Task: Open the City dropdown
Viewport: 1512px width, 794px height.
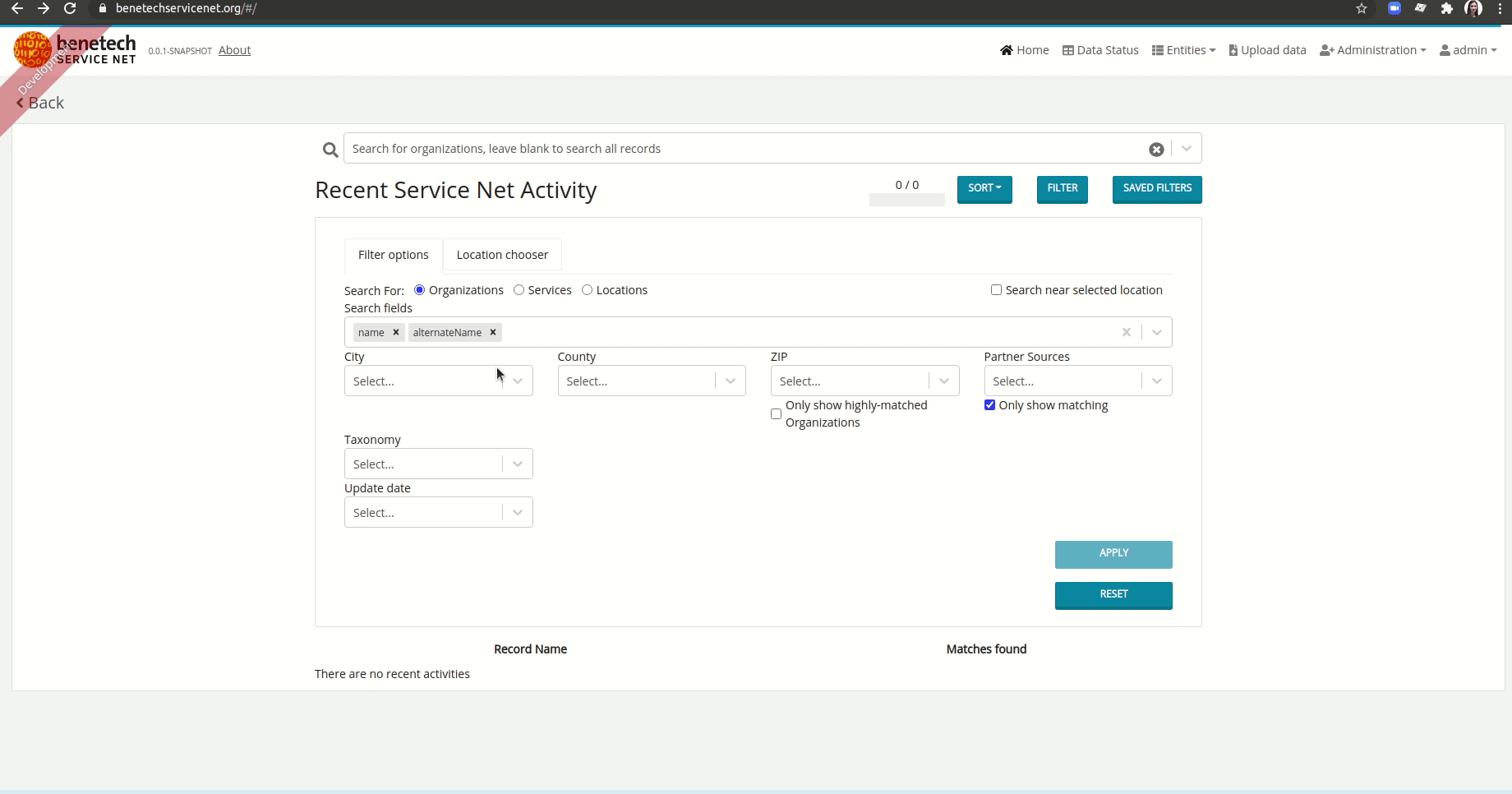Action: (439, 381)
